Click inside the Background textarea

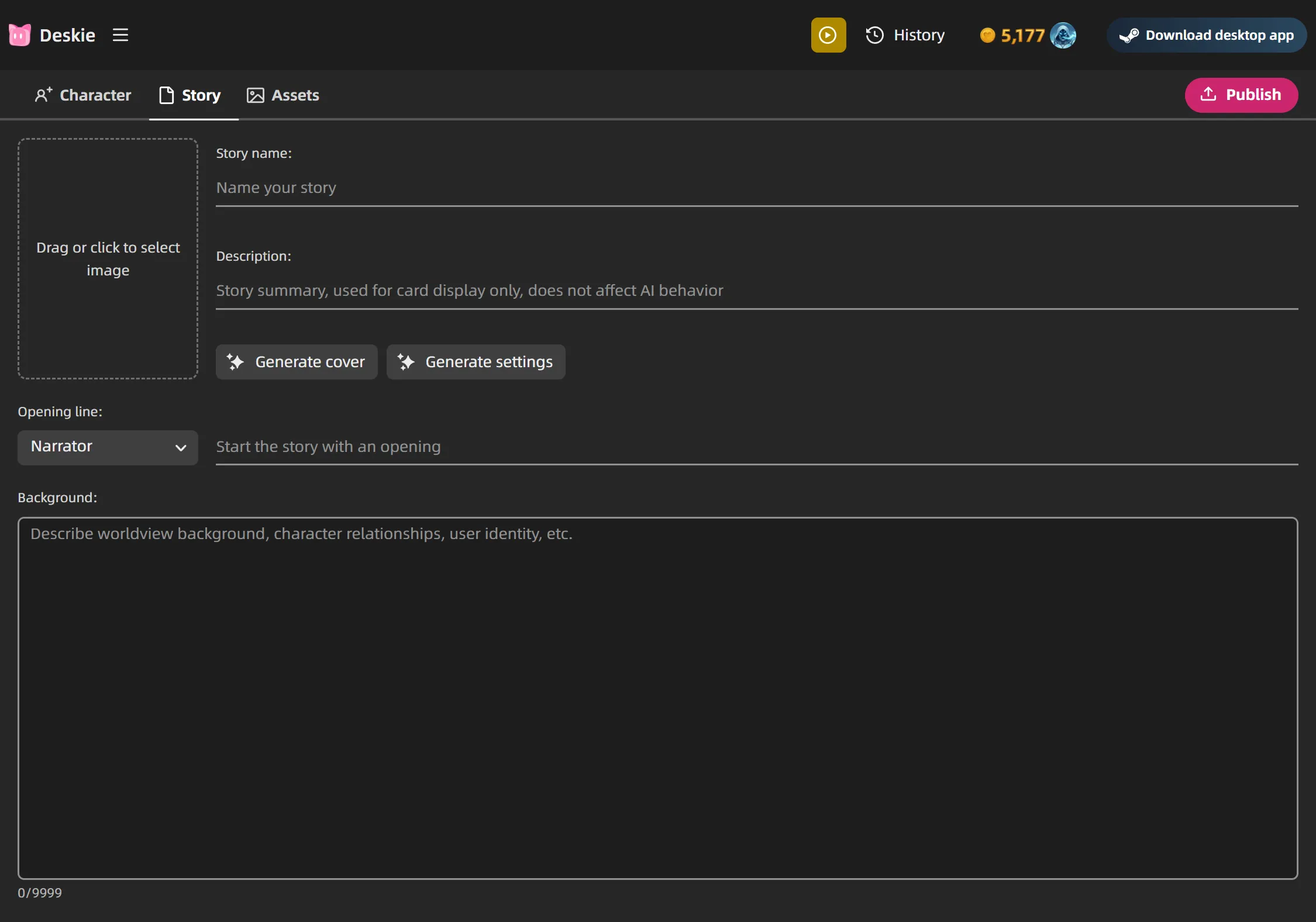pos(657,698)
